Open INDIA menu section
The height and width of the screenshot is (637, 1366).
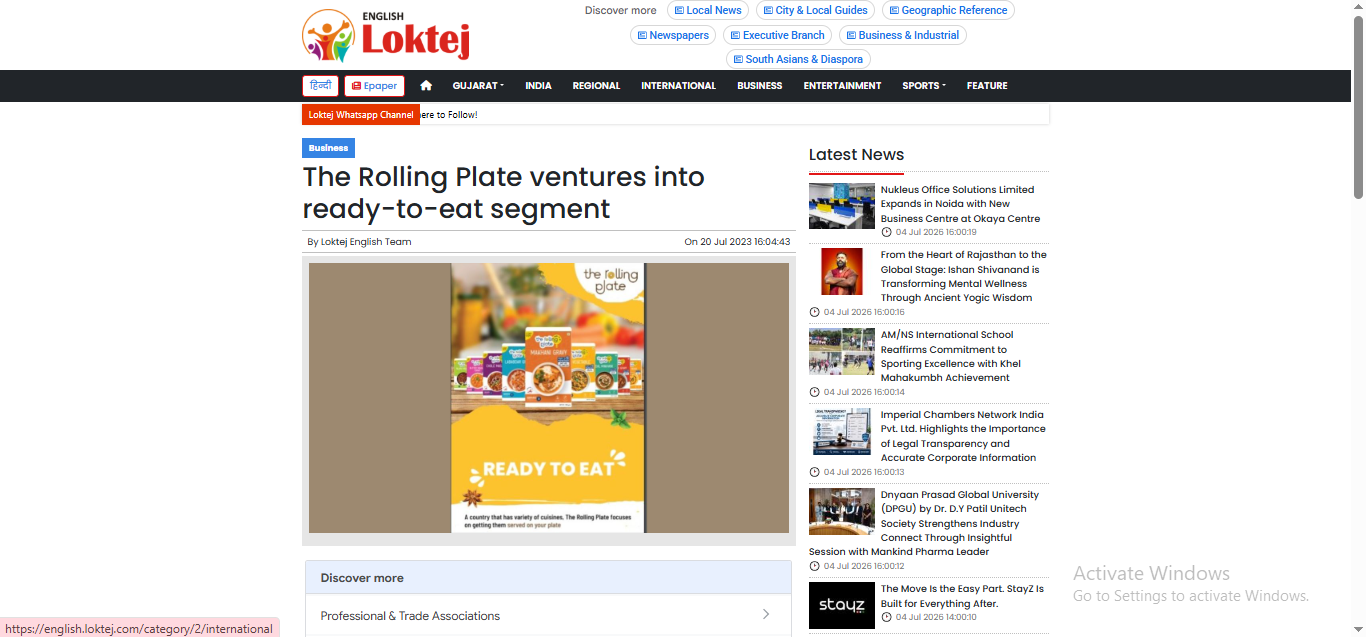[538, 86]
